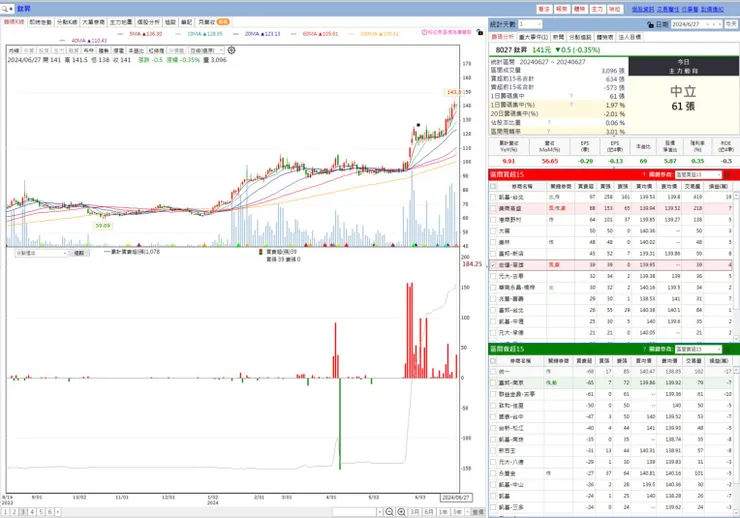Viewport: 740px width, 518px height.
Task: Go to chart page 4
Action: [32, 512]
